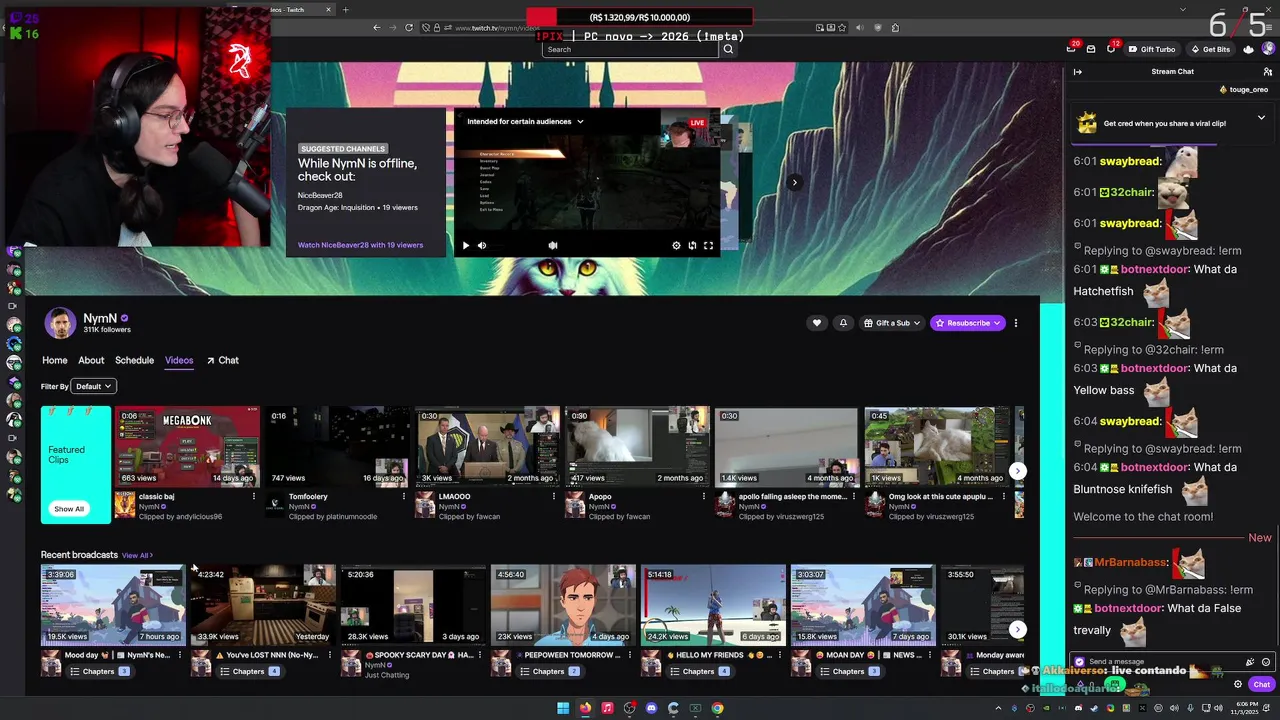Click the search magnifier icon in Twitch header
Viewport: 1280px width, 720px height.
[728, 49]
